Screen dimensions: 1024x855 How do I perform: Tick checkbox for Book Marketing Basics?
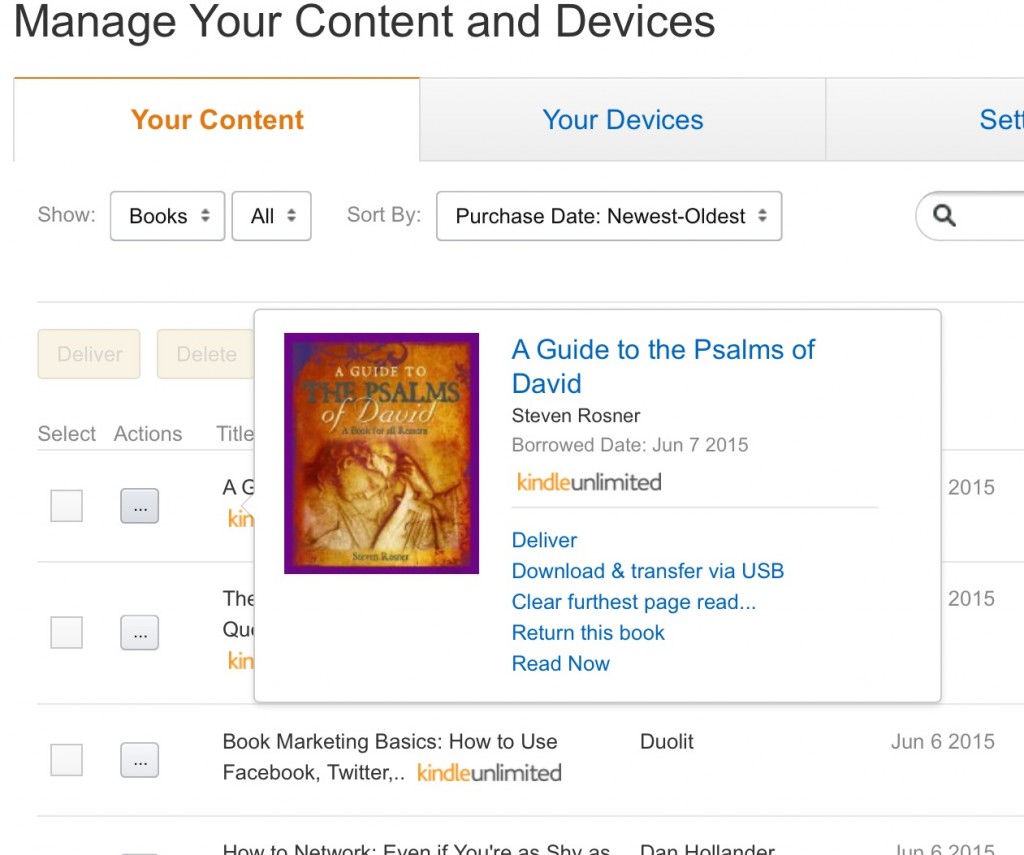coord(67,761)
